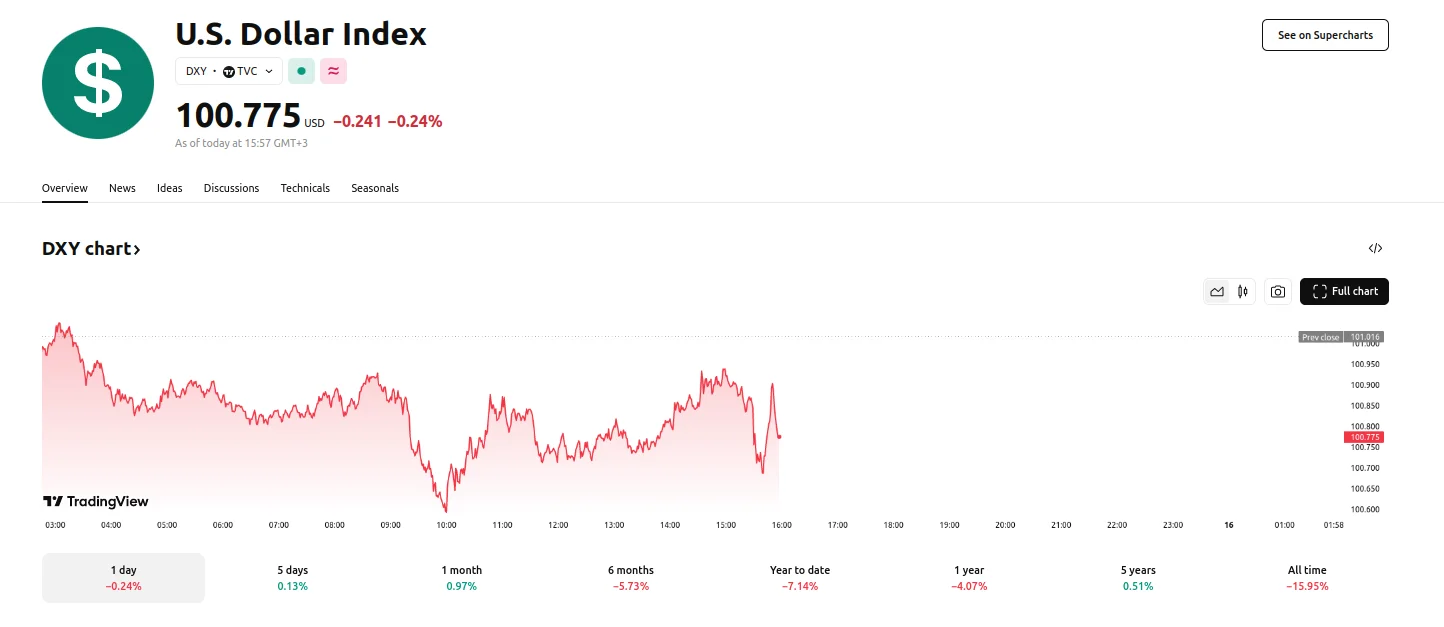Open the embed code widget icon
Image resolution: width=1444 pixels, height=627 pixels.
point(1375,249)
